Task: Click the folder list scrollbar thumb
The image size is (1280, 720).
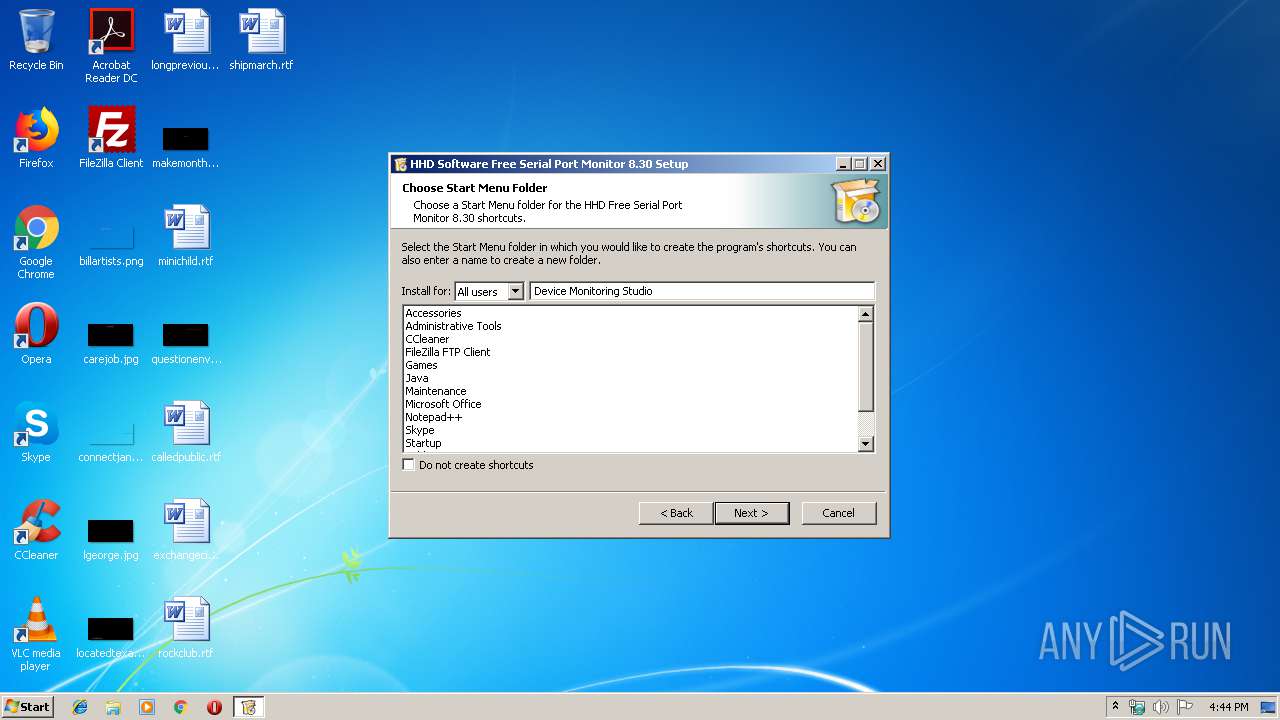Action: [866, 366]
